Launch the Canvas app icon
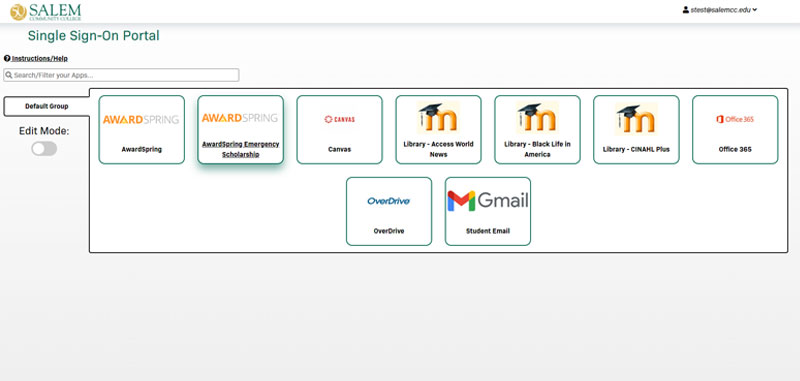The image size is (800, 381). [x=339, y=119]
